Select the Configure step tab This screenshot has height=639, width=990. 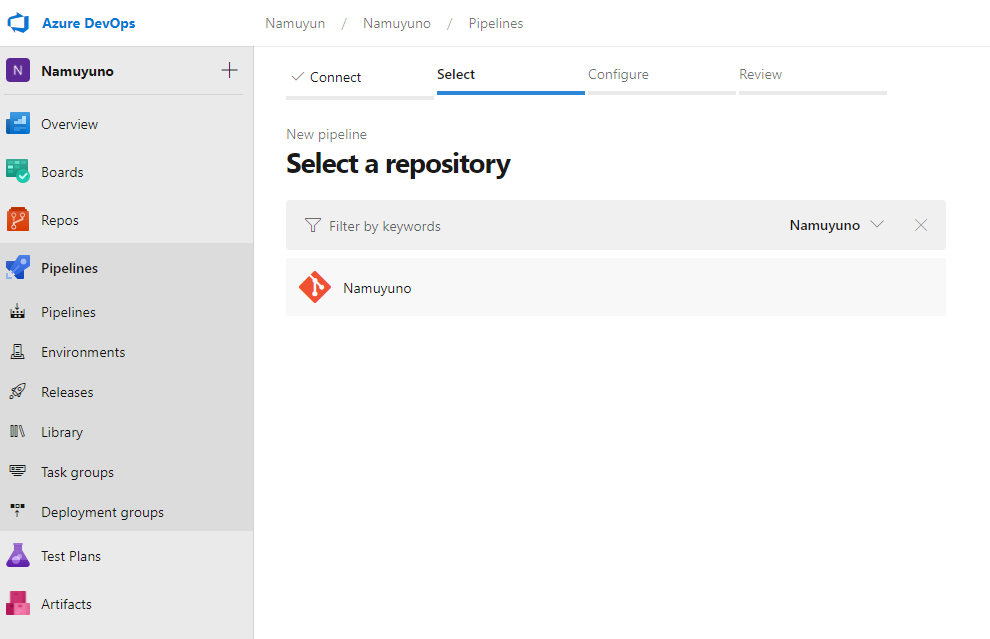coord(618,75)
